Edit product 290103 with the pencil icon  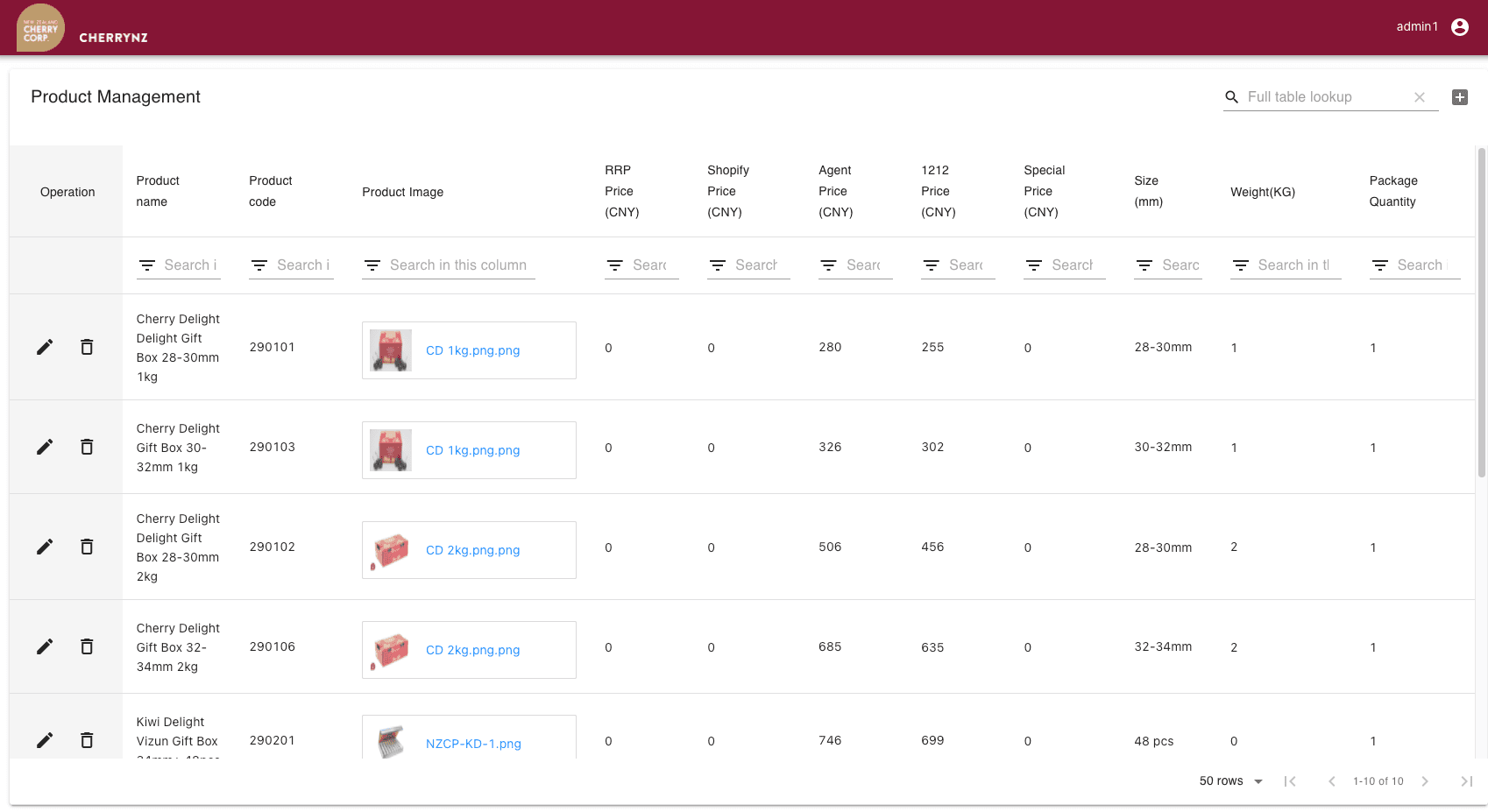tap(45, 447)
